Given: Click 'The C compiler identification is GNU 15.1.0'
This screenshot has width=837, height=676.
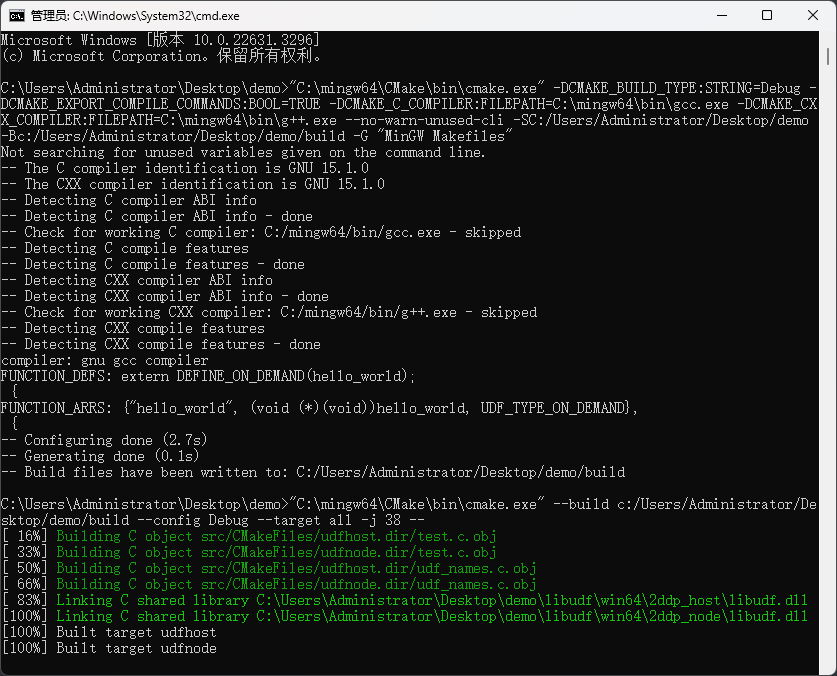Looking at the screenshot, I should 185,168.
